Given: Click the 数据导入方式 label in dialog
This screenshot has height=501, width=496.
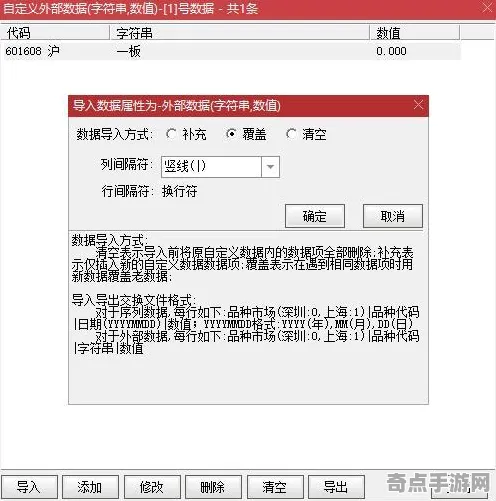Looking at the screenshot, I should tap(114, 134).
